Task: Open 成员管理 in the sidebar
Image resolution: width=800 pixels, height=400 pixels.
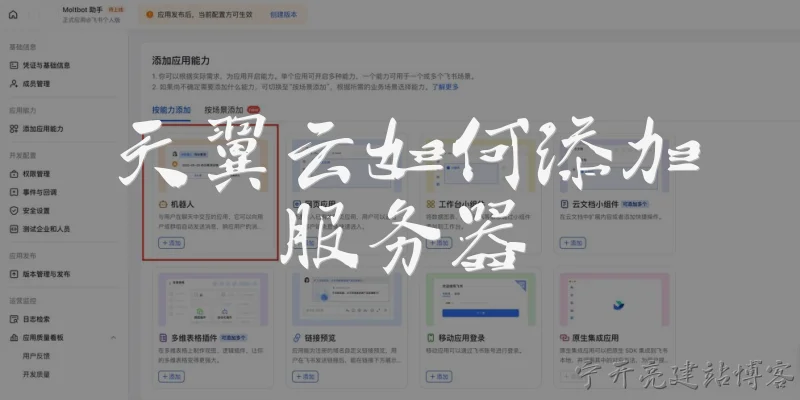Action: click(36, 84)
